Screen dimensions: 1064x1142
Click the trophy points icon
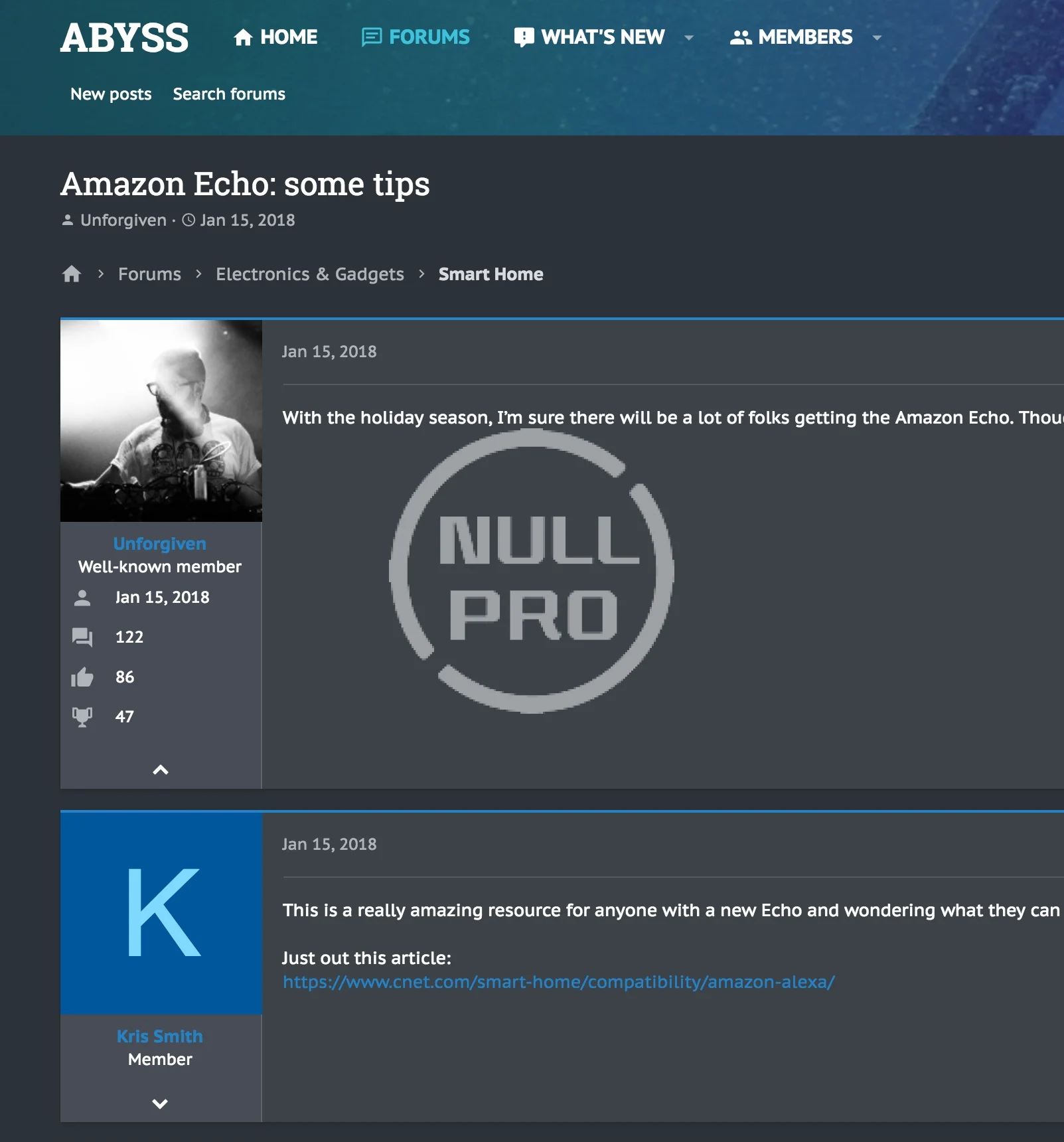tap(82, 717)
